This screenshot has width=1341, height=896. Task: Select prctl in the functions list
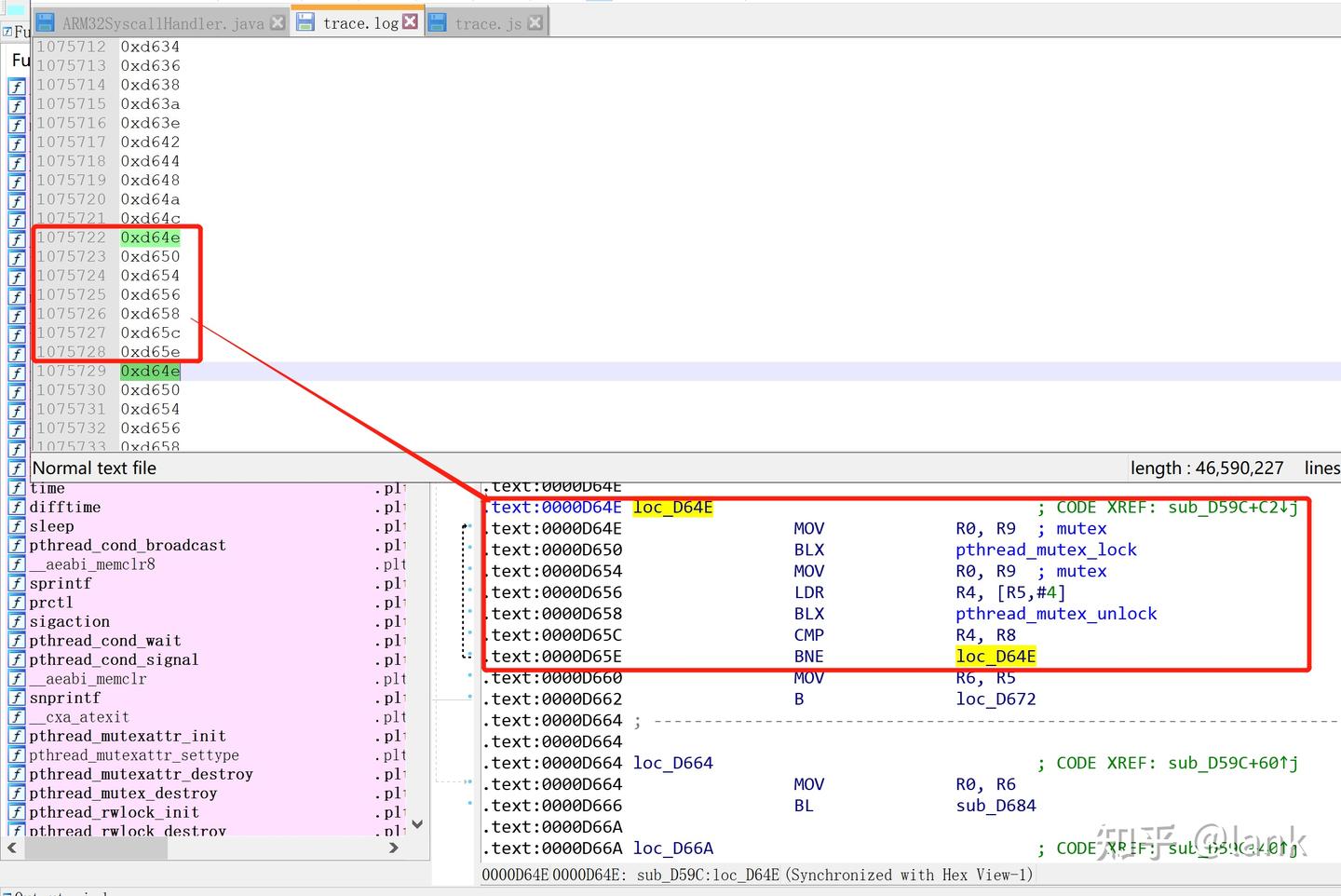click(51, 603)
